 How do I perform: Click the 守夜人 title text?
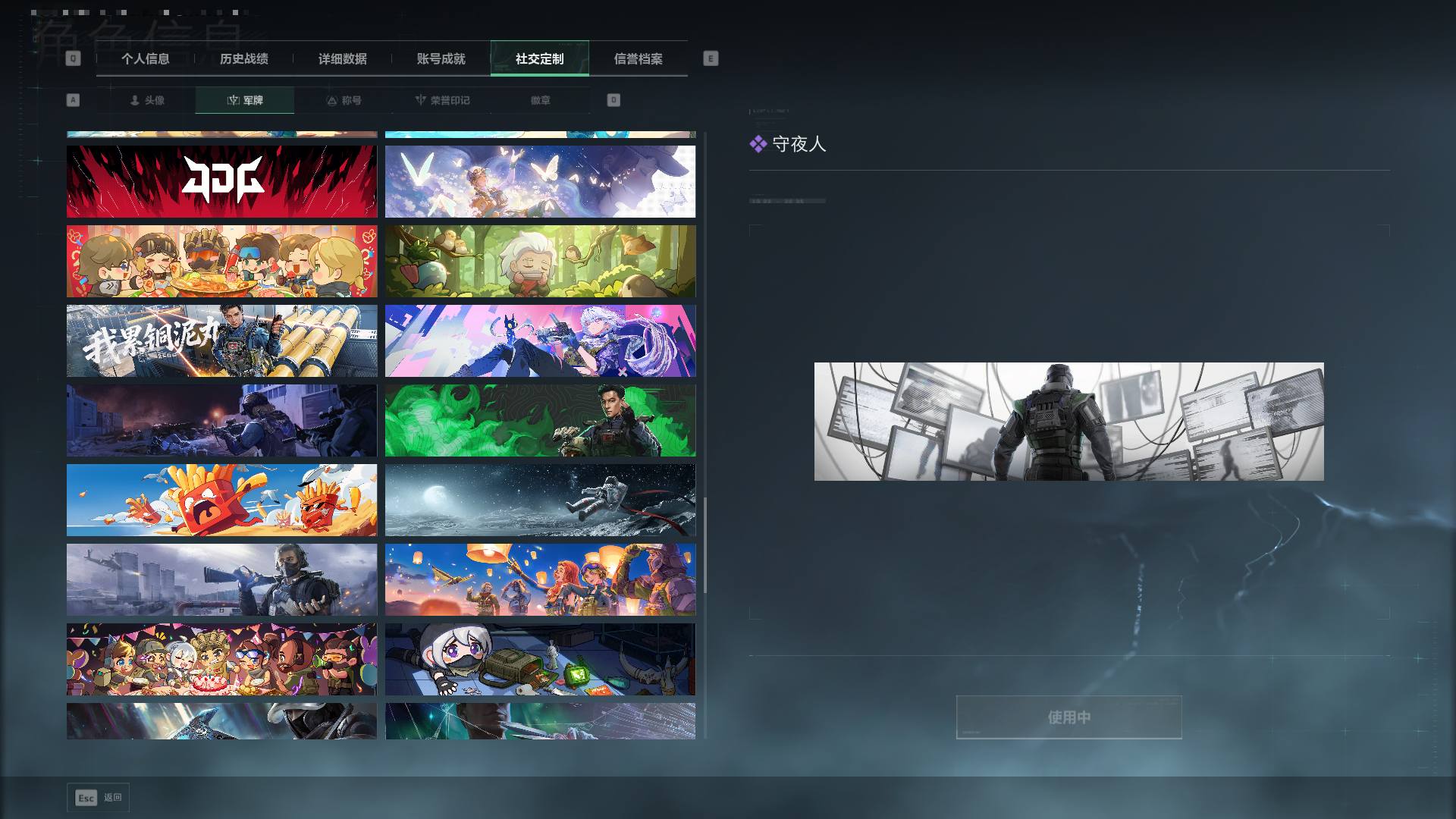[x=799, y=144]
